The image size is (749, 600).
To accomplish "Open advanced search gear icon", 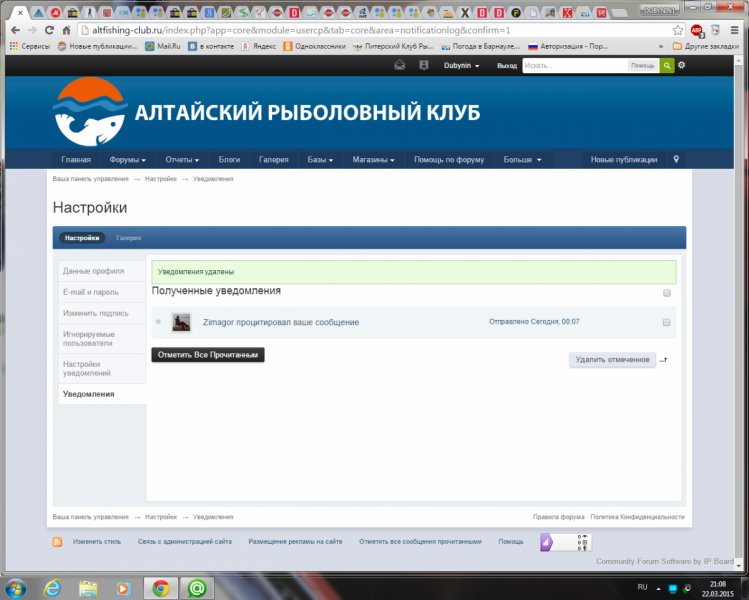I will 682,65.
